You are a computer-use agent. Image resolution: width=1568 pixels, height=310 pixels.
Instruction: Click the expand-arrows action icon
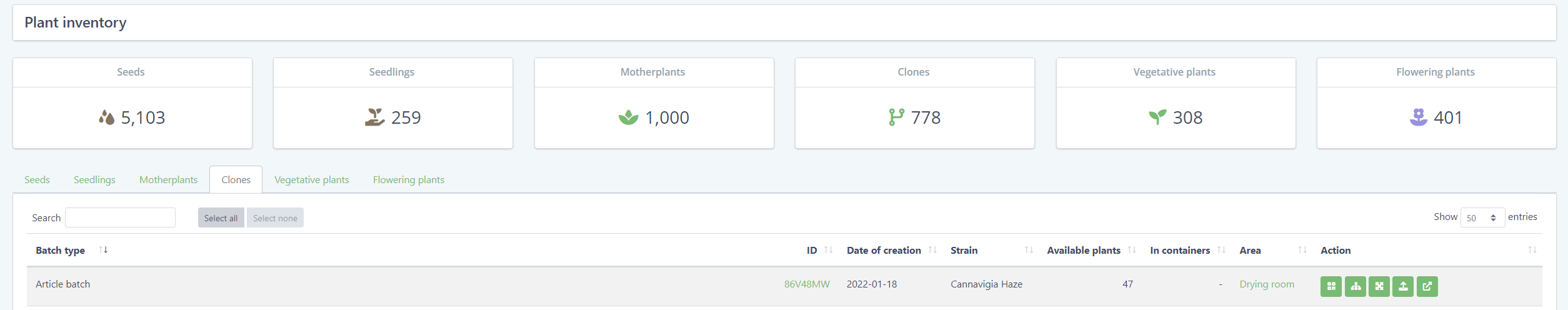[x=1379, y=286]
